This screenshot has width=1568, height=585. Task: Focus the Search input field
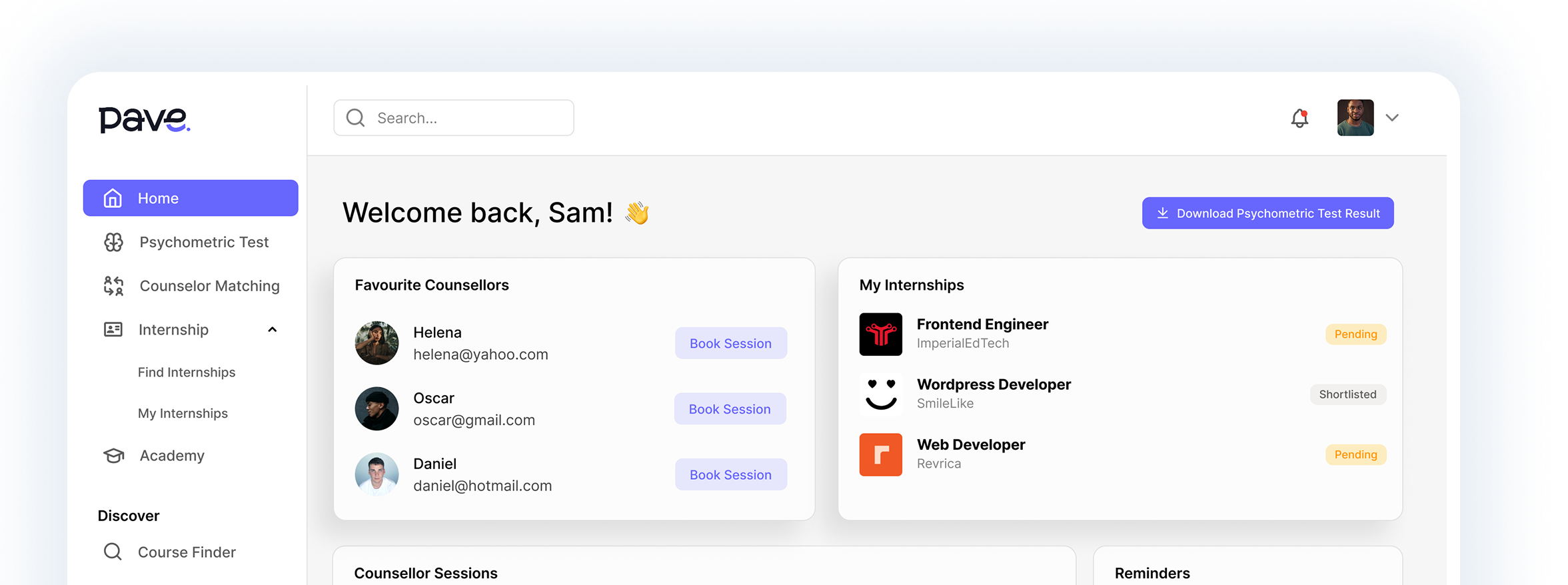pyautogui.click(x=454, y=118)
